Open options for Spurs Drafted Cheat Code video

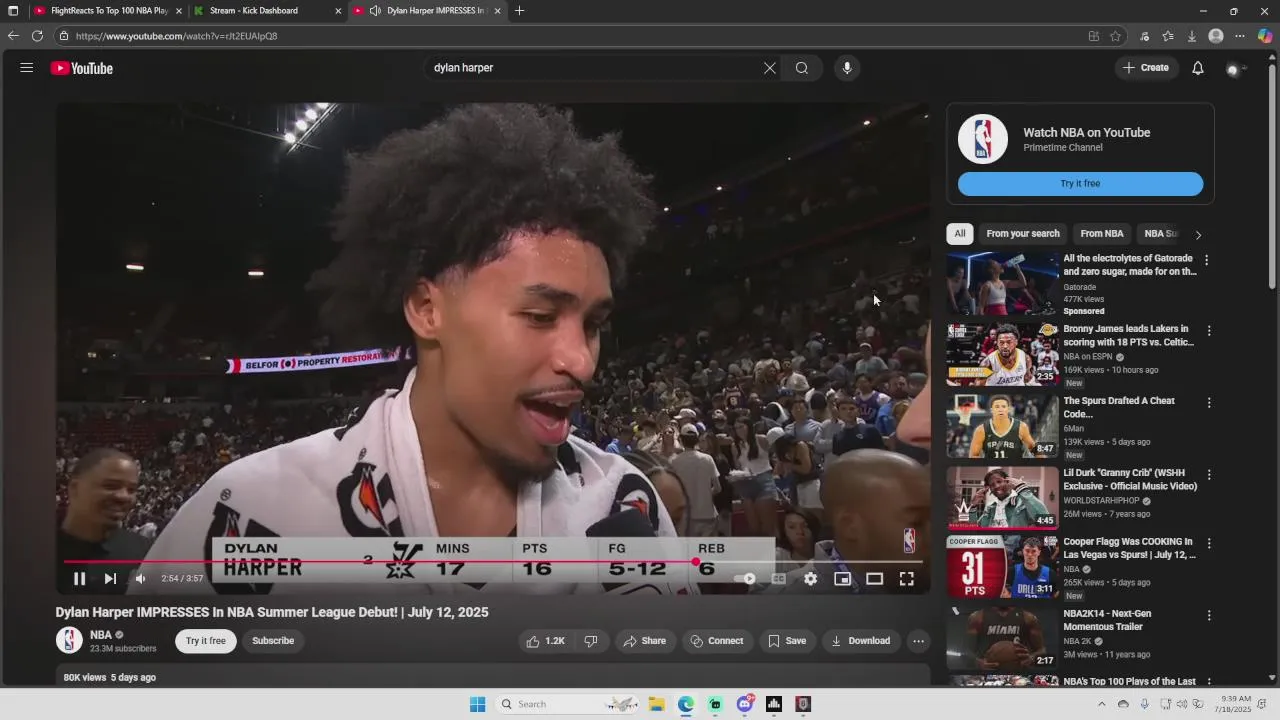click(x=1209, y=403)
